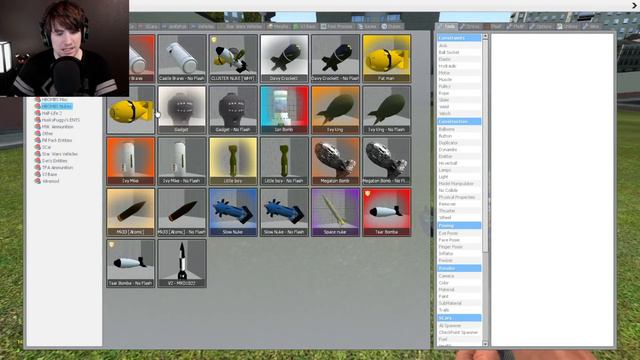Collapse the Construction tool category
This screenshot has height=360, width=640.
(459, 122)
